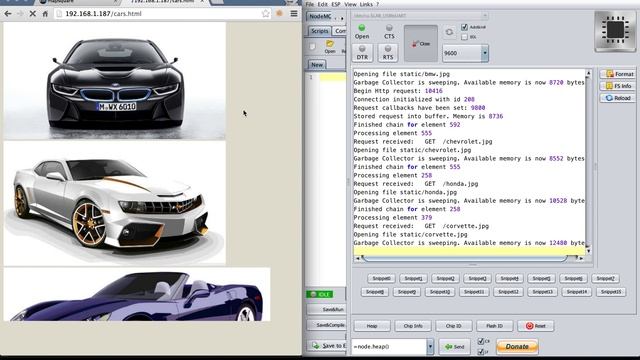Toggle the CR checkbox near Send
640x360 pixels.
[481, 341]
